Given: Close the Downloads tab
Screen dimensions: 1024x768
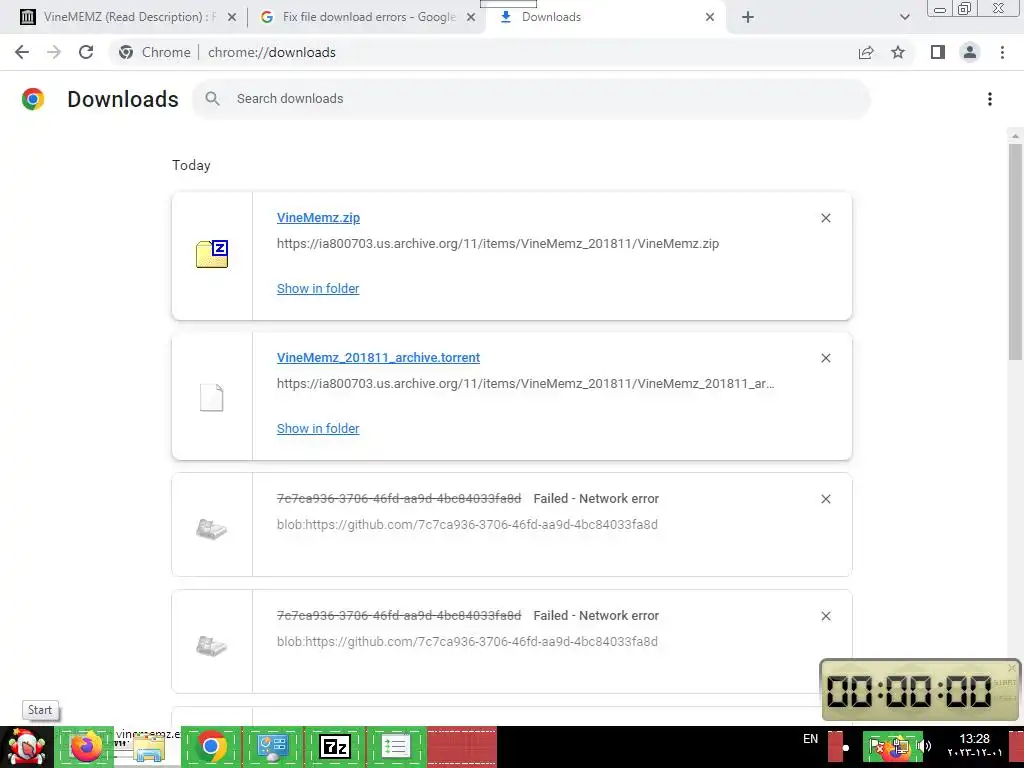Looking at the screenshot, I should (x=710, y=18).
